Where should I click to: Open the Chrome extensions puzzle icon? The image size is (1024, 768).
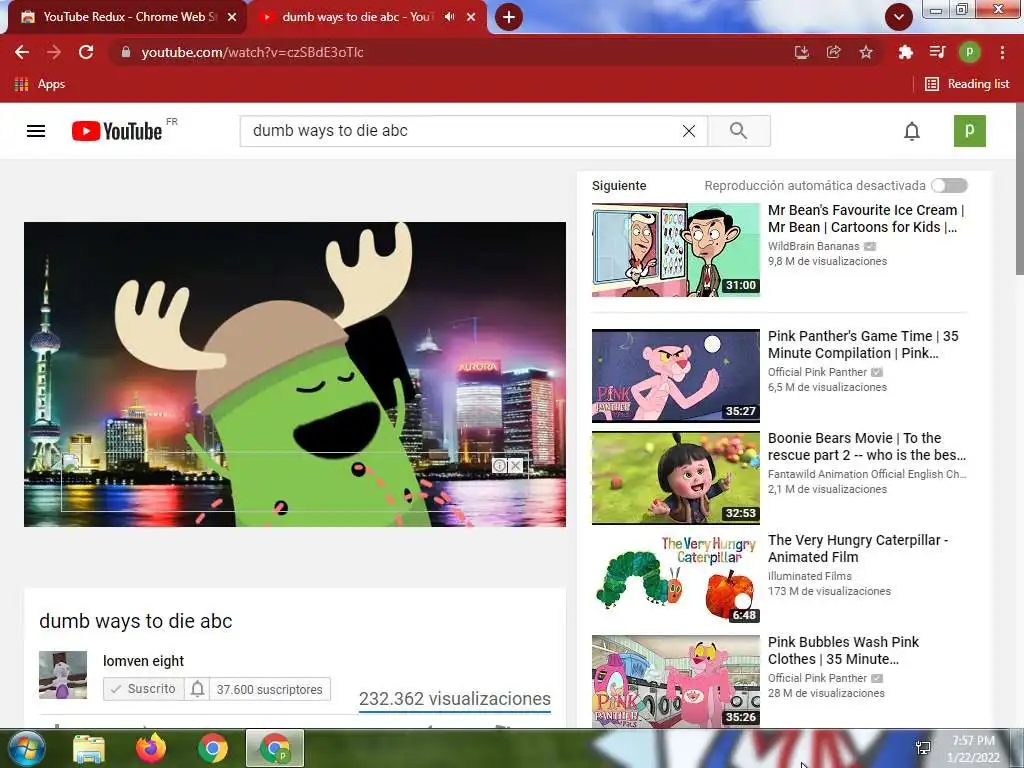(905, 52)
